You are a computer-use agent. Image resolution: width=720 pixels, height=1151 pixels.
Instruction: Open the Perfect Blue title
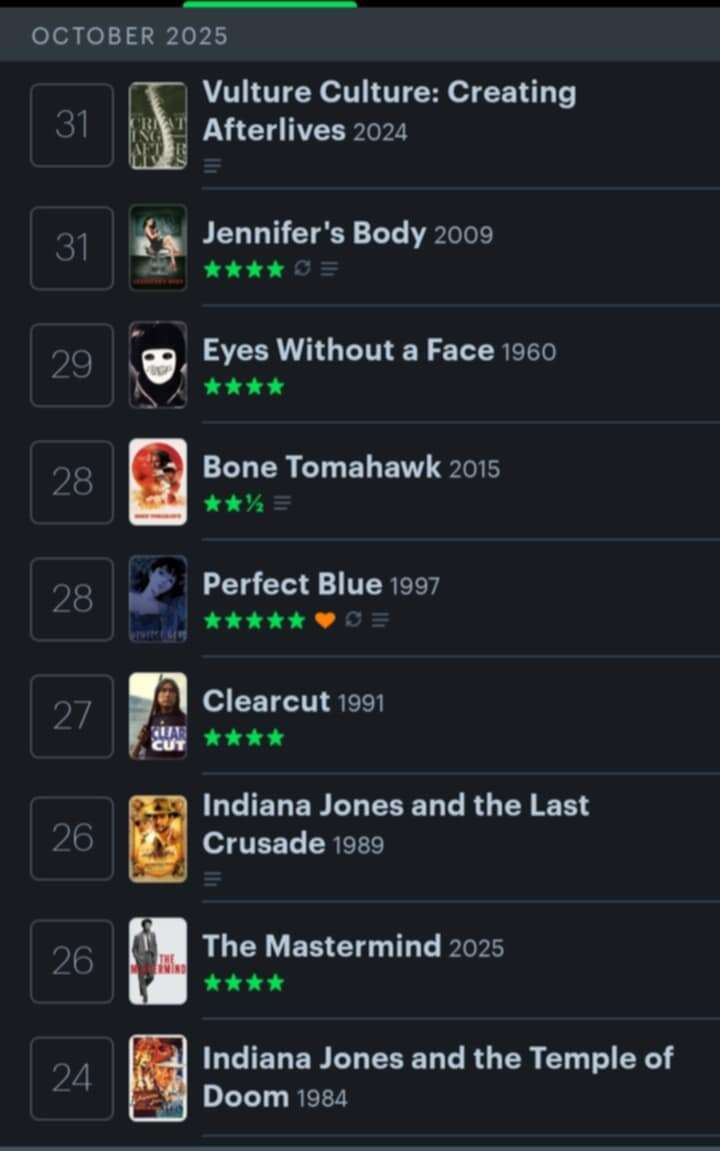(292, 584)
